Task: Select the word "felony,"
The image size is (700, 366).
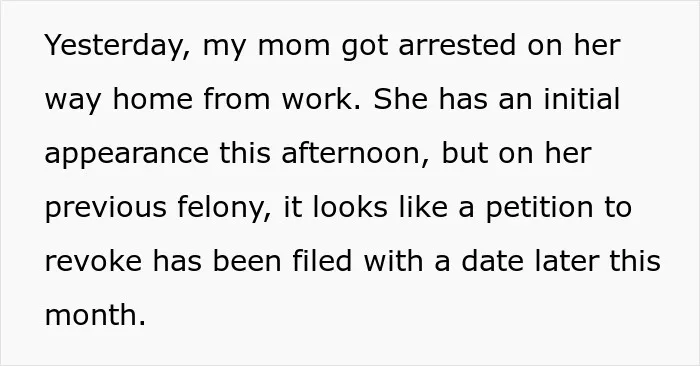Action: pyautogui.click(x=224, y=208)
